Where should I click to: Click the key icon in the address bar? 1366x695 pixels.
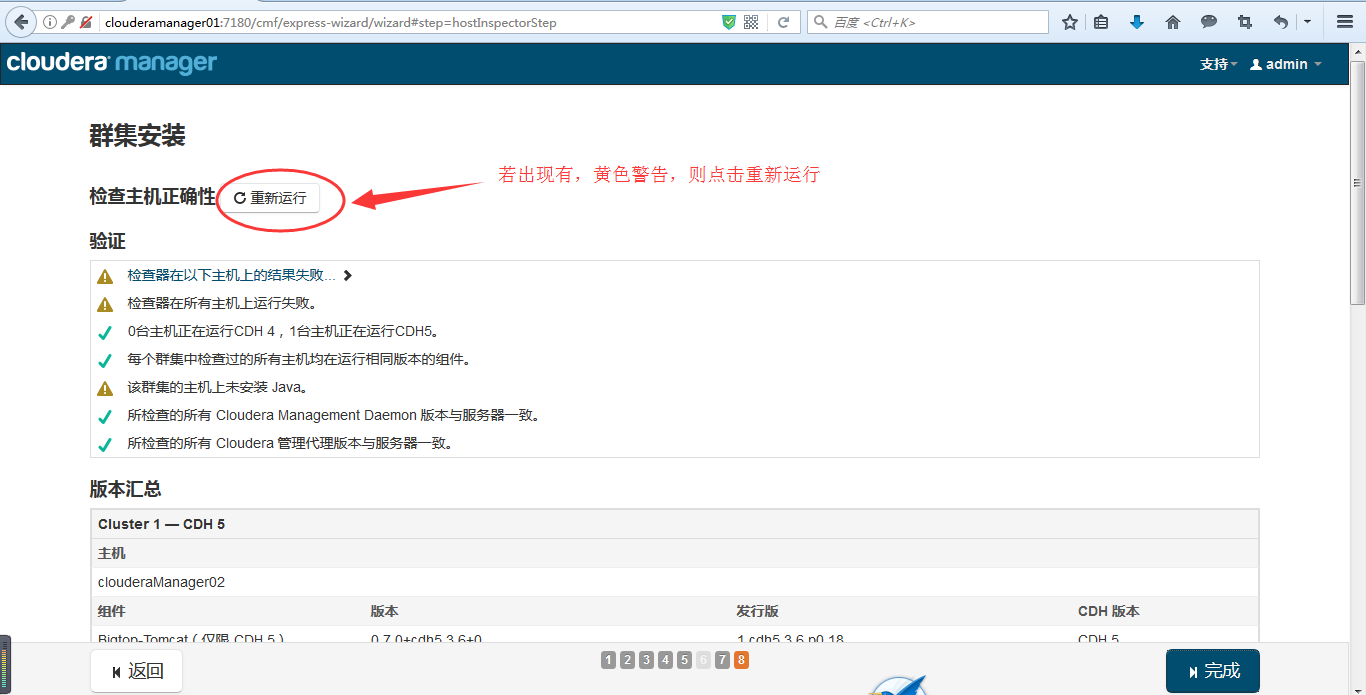tap(67, 22)
